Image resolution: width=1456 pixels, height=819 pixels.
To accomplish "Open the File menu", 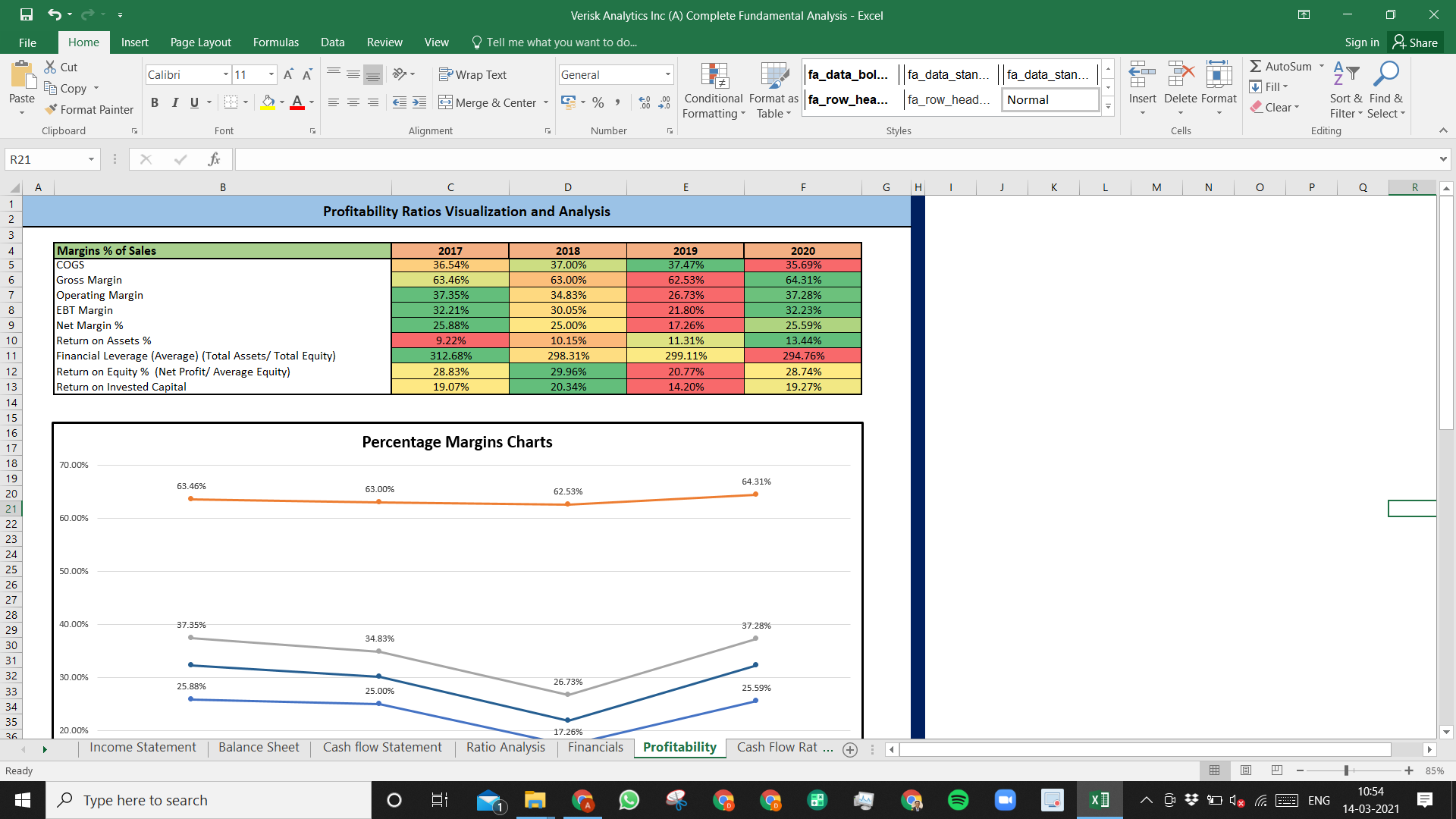I will click(x=27, y=42).
